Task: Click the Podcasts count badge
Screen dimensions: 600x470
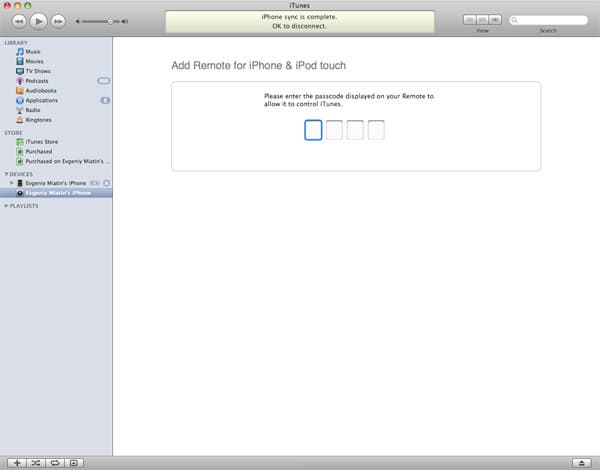Action: pyautogui.click(x=103, y=81)
